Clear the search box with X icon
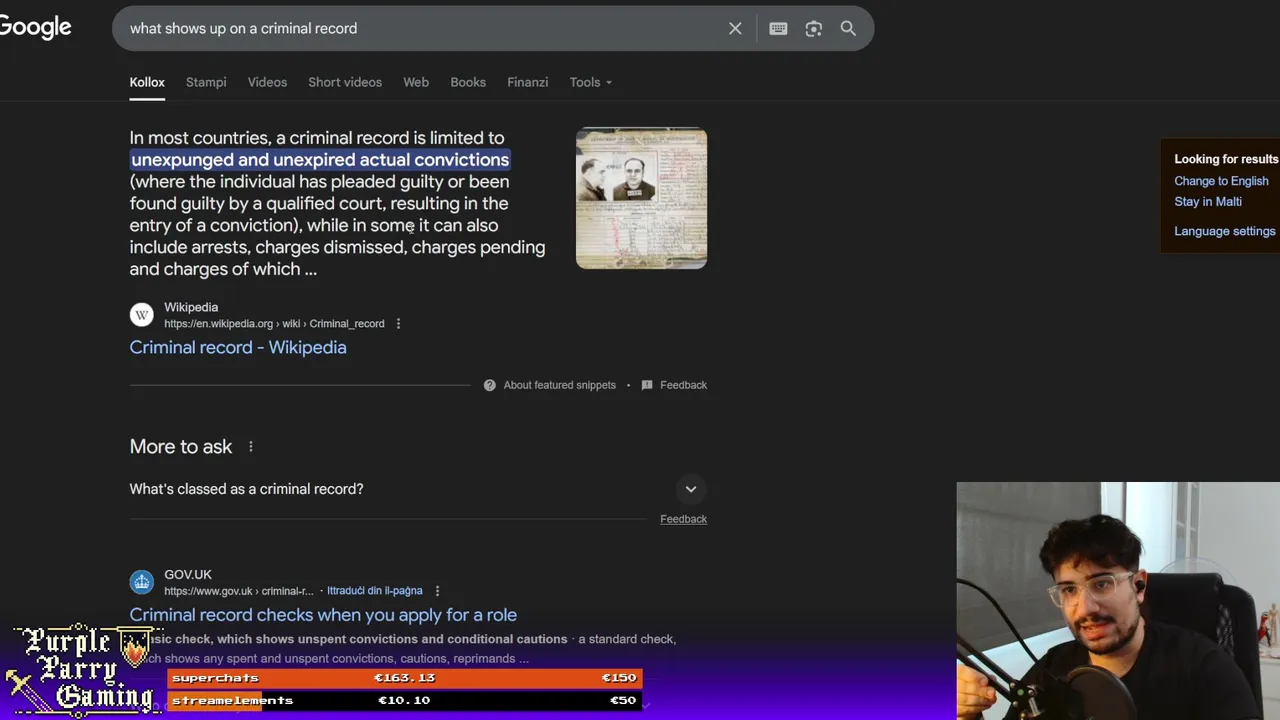This screenshot has height=720, width=1280. pyautogui.click(x=735, y=28)
